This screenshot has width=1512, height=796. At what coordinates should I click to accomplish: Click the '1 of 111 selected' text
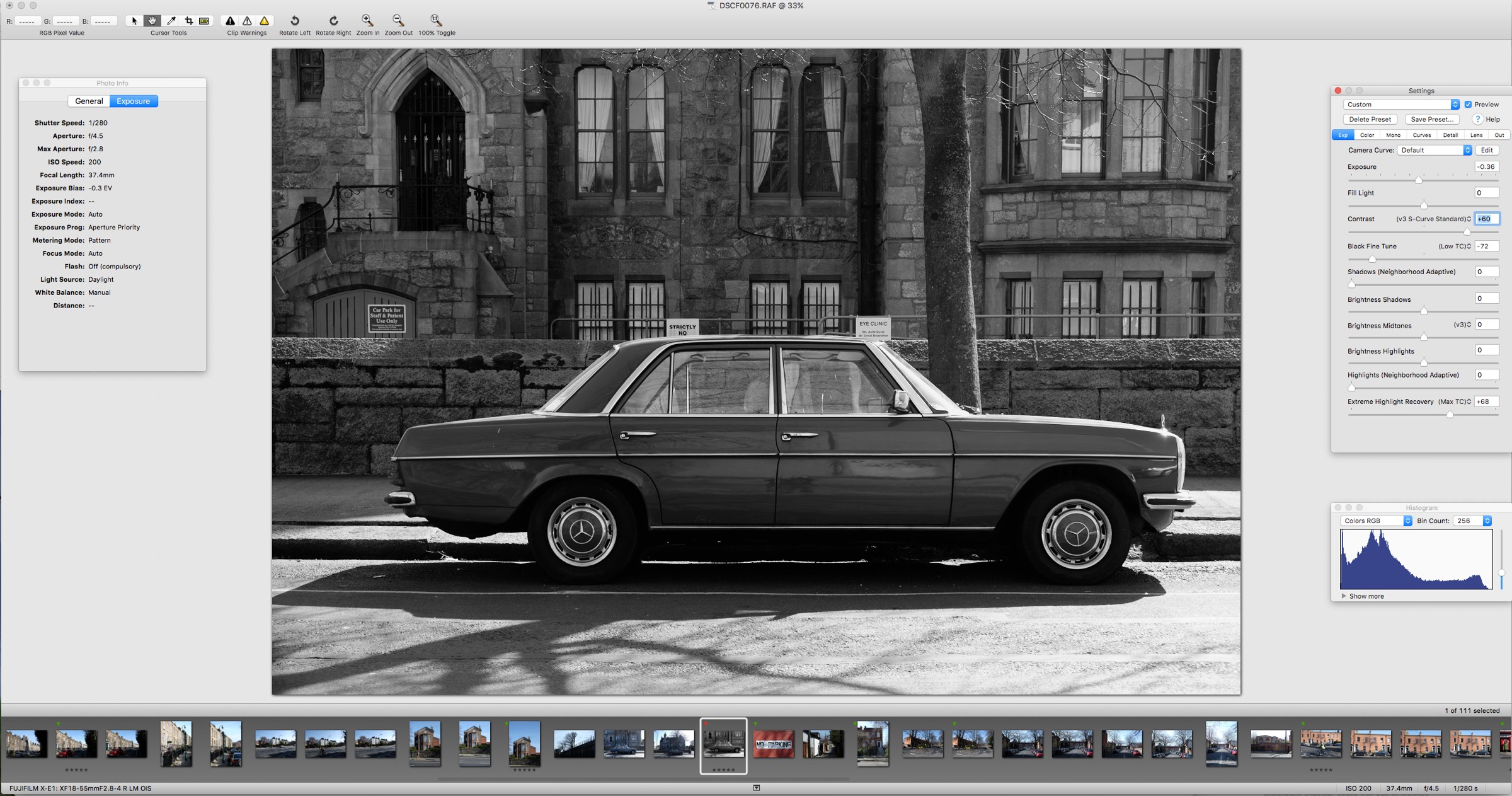pyautogui.click(x=1472, y=711)
